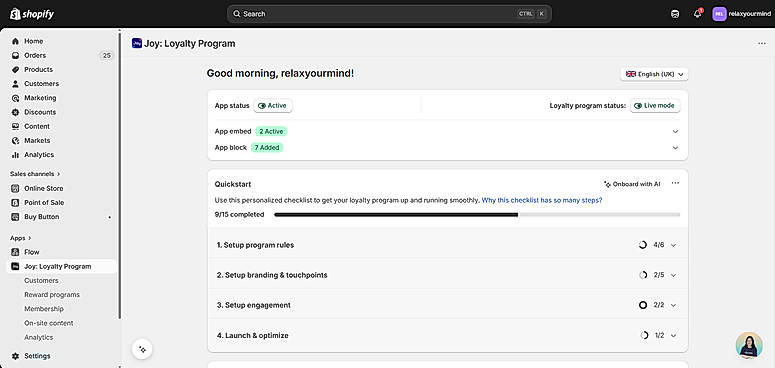Click the Markets globe icon
Image resolution: width=775 pixels, height=368 pixels.
coord(15,141)
